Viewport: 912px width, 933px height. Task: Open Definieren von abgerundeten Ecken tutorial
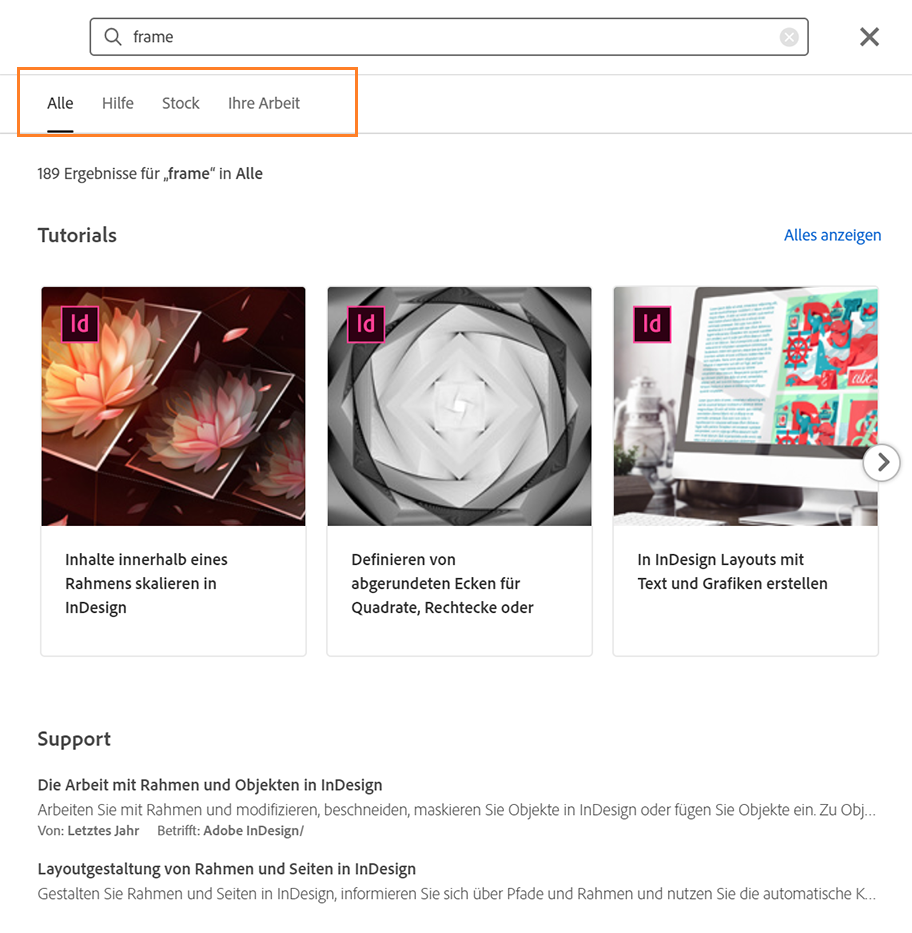pyautogui.click(x=442, y=583)
